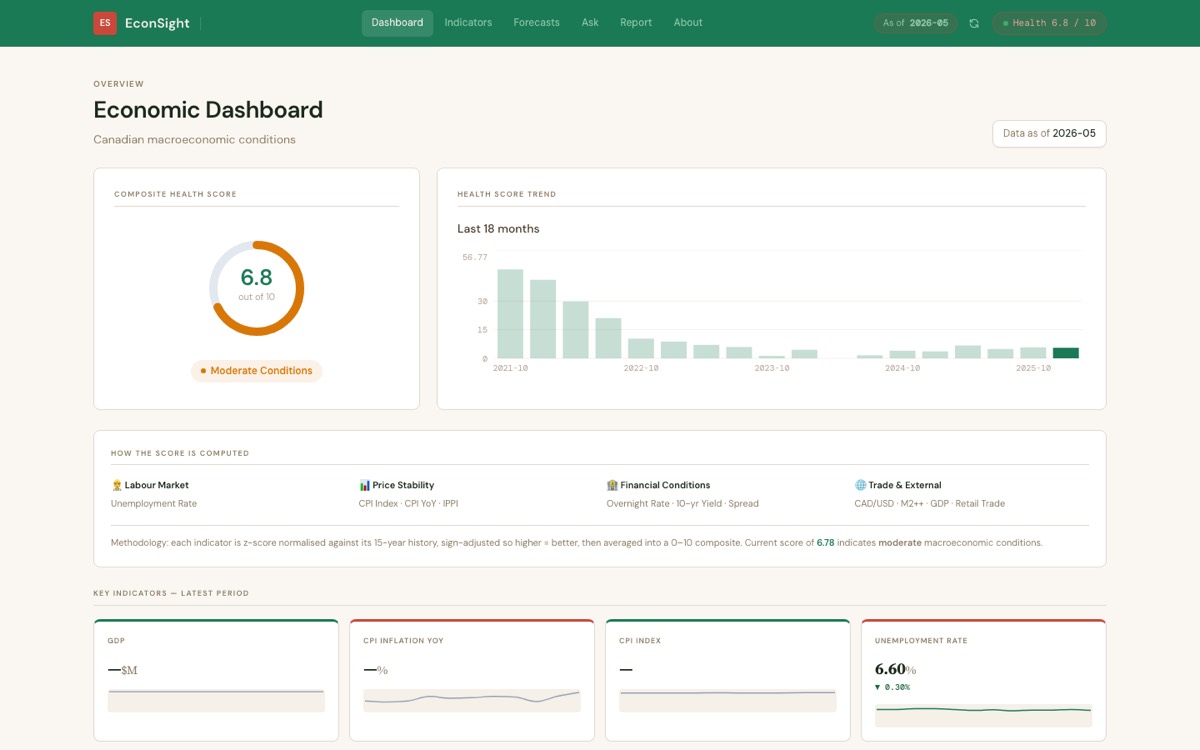Select the About tab
Viewport: 1200px width, 750px height.
point(688,23)
